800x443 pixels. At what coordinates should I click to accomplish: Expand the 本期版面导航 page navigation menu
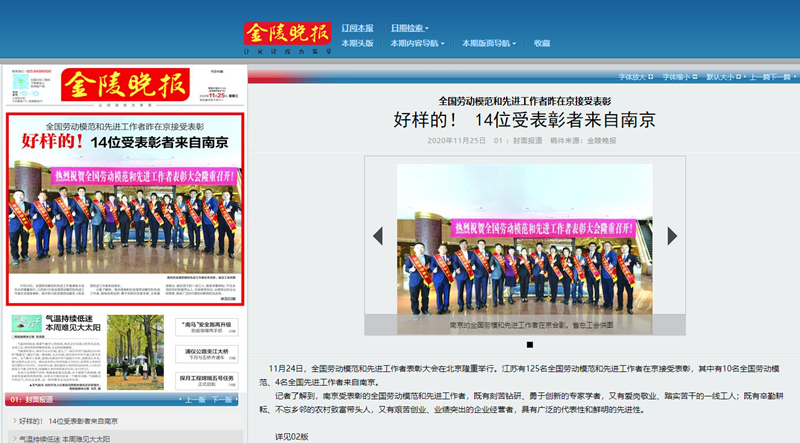(489, 43)
